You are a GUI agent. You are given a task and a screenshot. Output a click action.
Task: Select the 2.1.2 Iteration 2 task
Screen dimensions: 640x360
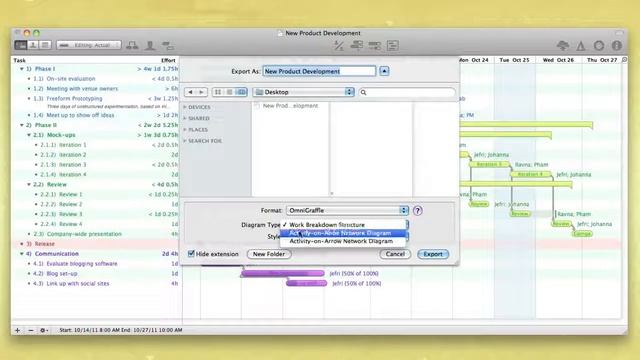[73, 155]
